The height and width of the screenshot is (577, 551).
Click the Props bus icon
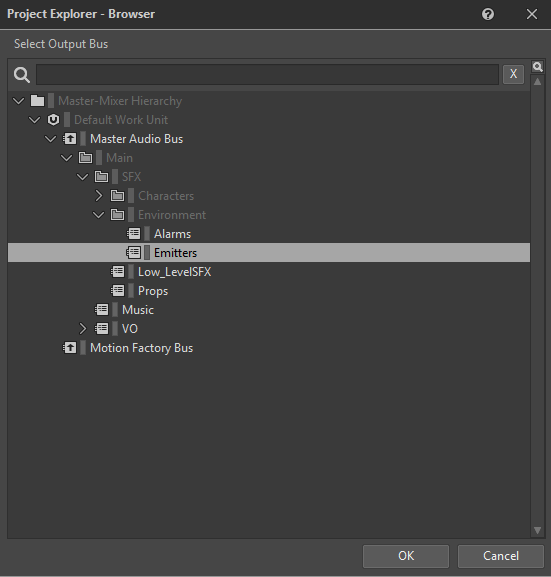[117, 291]
